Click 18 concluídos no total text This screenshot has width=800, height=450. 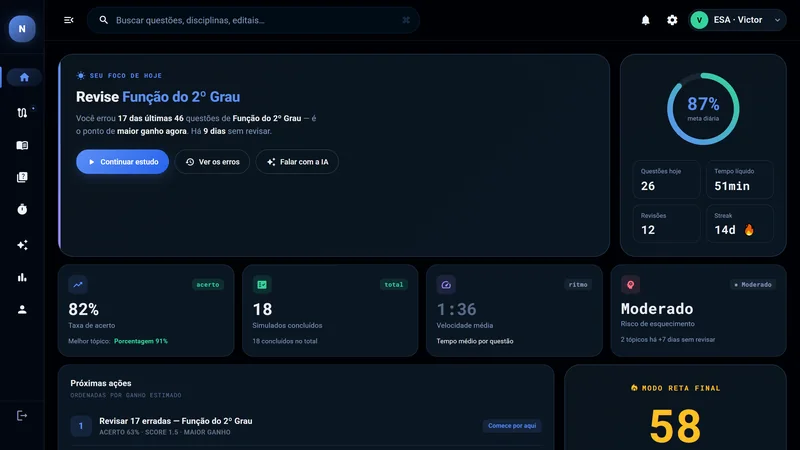click(285, 341)
